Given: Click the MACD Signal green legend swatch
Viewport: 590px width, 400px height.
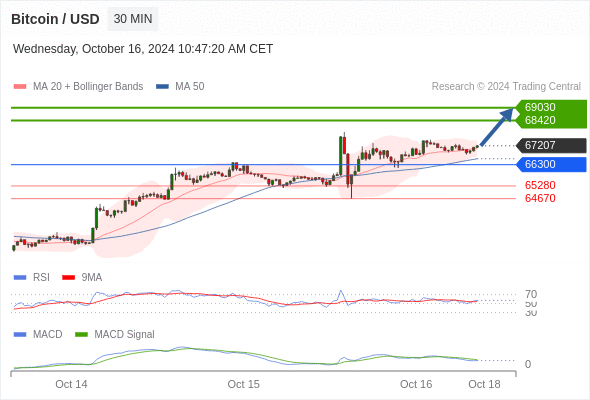Looking at the screenshot, I should point(81,335).
